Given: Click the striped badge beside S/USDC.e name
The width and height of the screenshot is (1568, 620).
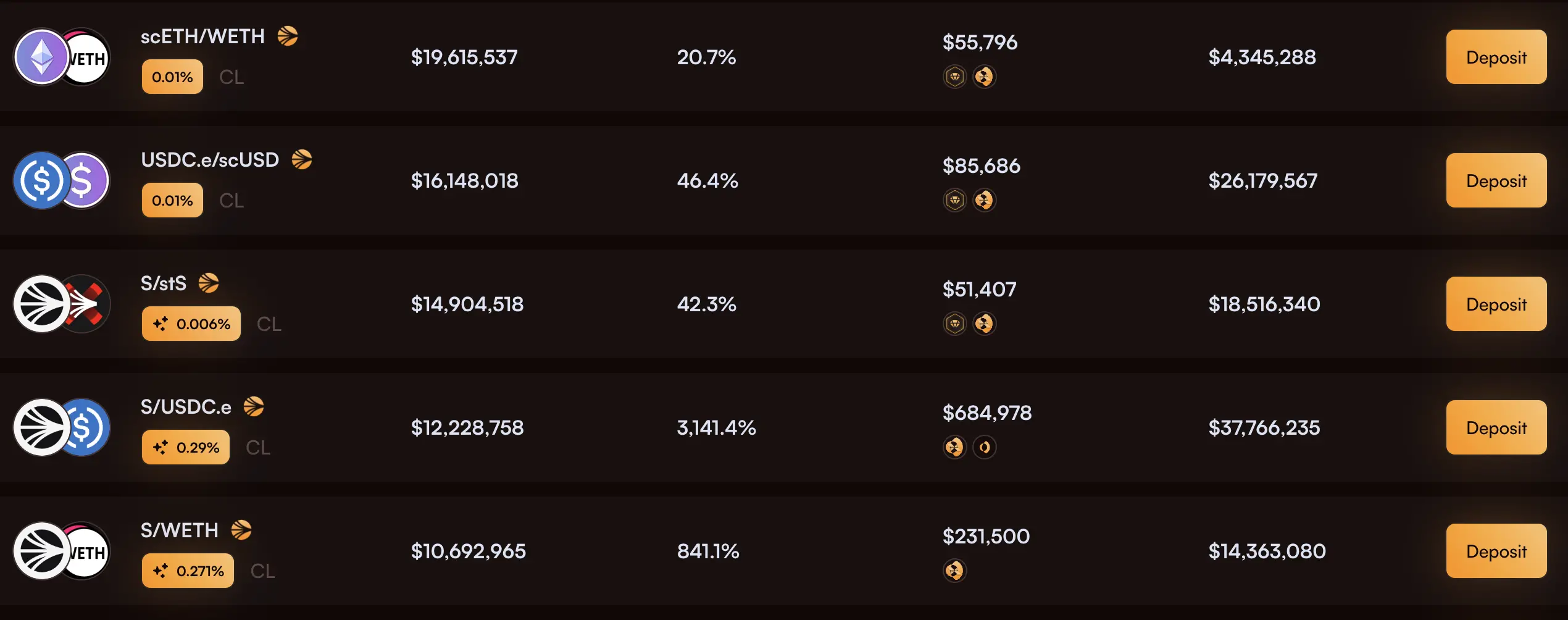Looking at the screenshot, I should 254,407.
